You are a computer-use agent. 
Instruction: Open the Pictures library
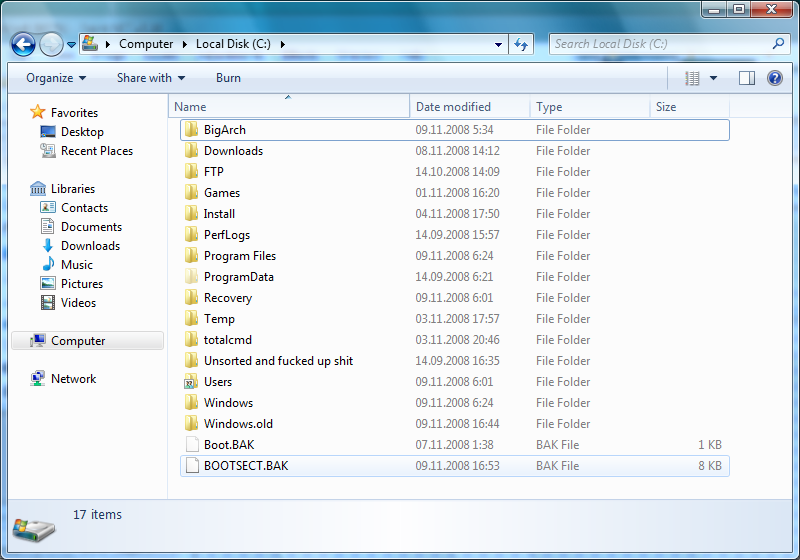[x=82, y=284]
